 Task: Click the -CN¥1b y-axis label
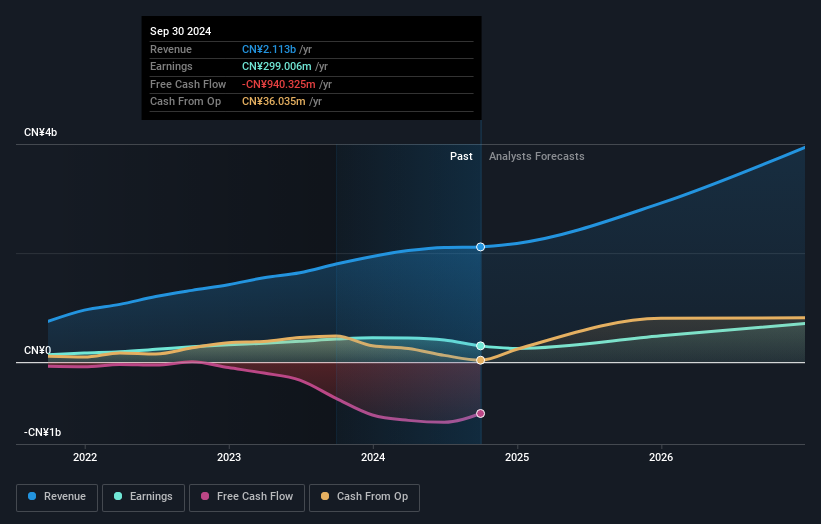42,432
